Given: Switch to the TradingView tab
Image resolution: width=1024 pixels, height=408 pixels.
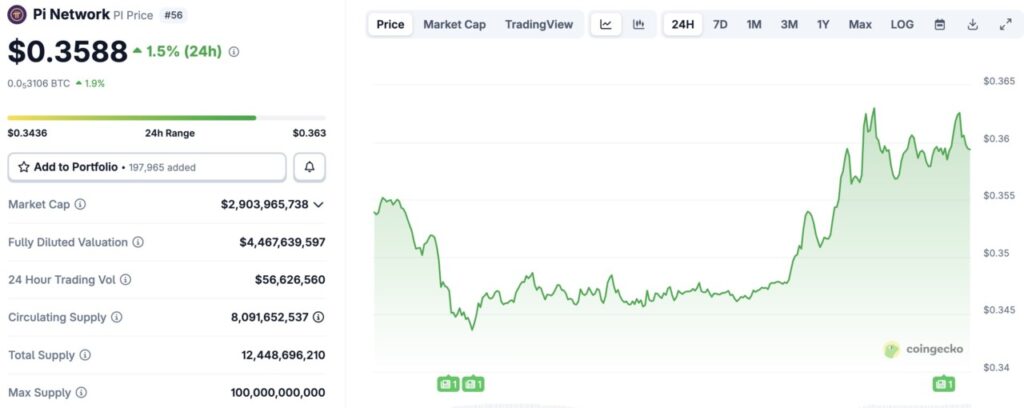Looking at the screenshot, I should (x=538, y=24).
